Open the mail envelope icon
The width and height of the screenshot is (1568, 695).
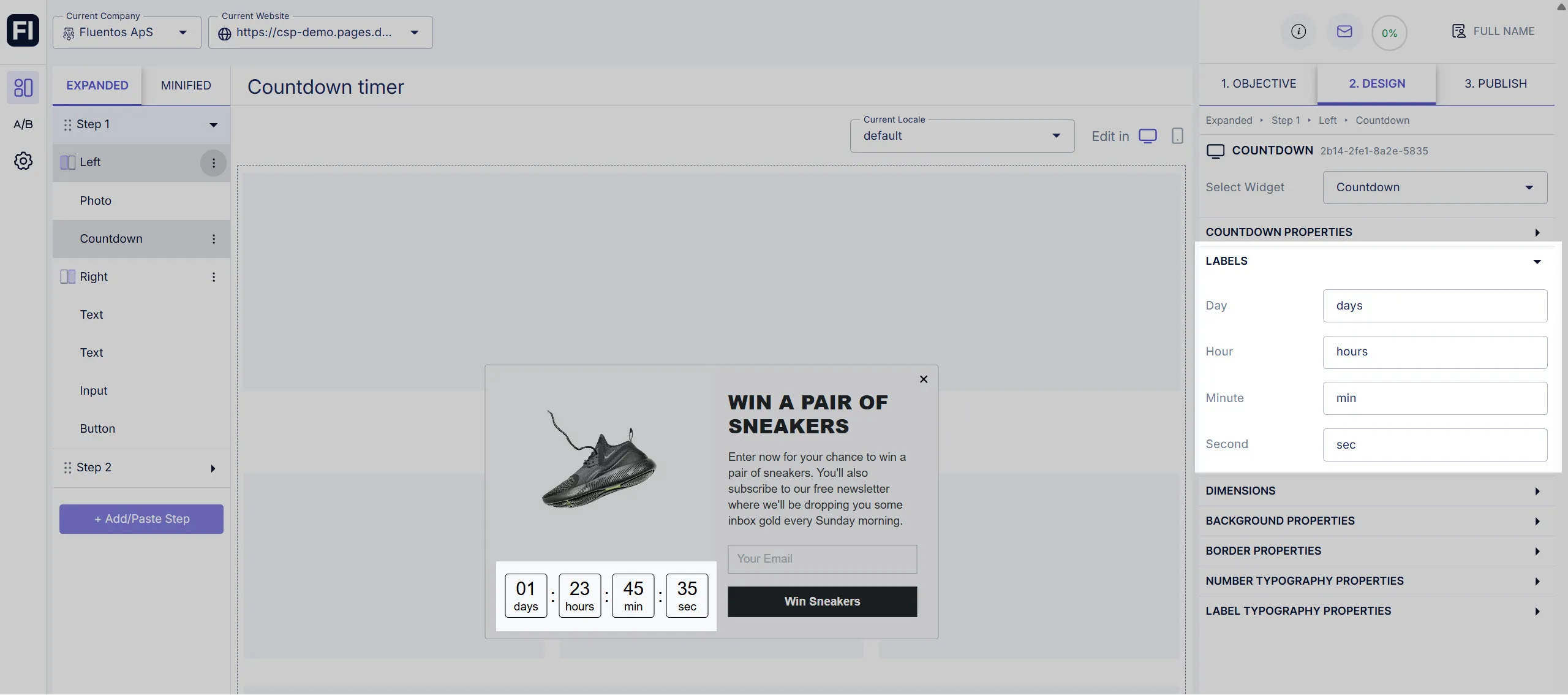(x=1344, y=32)
